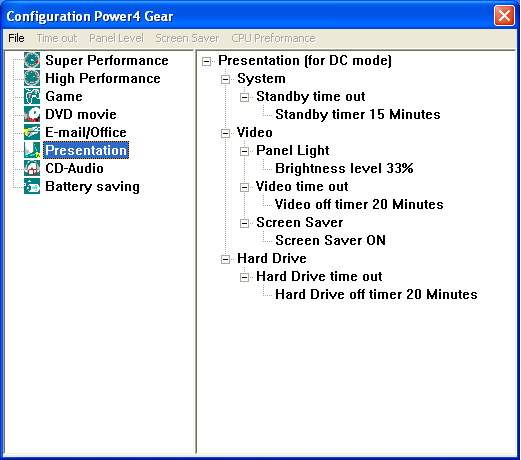Collapse the System node
The width and height of the screenshot is (521, 460).
[226, 79]
